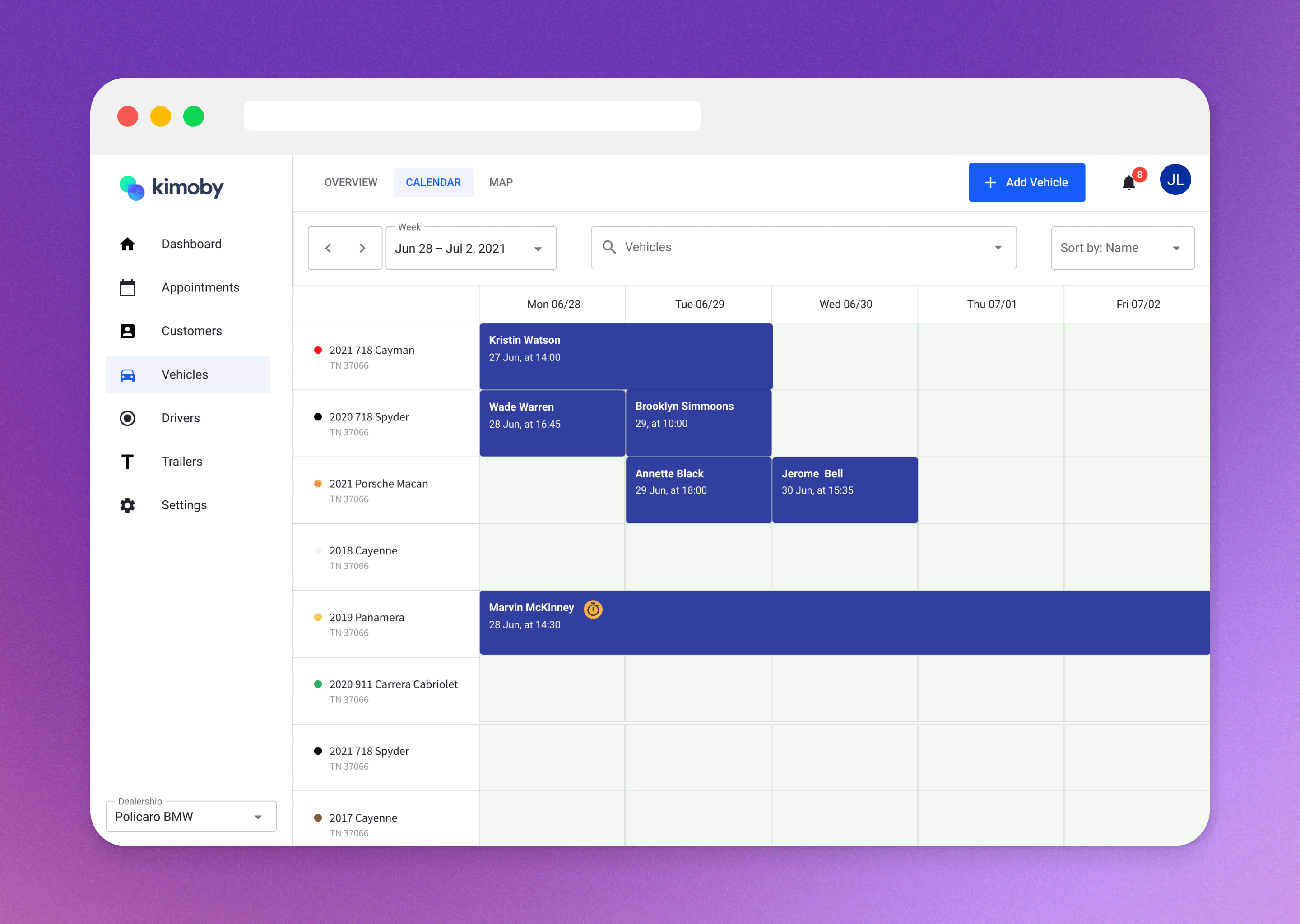Viewport: 1300px width, 924px height.
Task: Click the Vehicles car icon
Action: [127, 374]
